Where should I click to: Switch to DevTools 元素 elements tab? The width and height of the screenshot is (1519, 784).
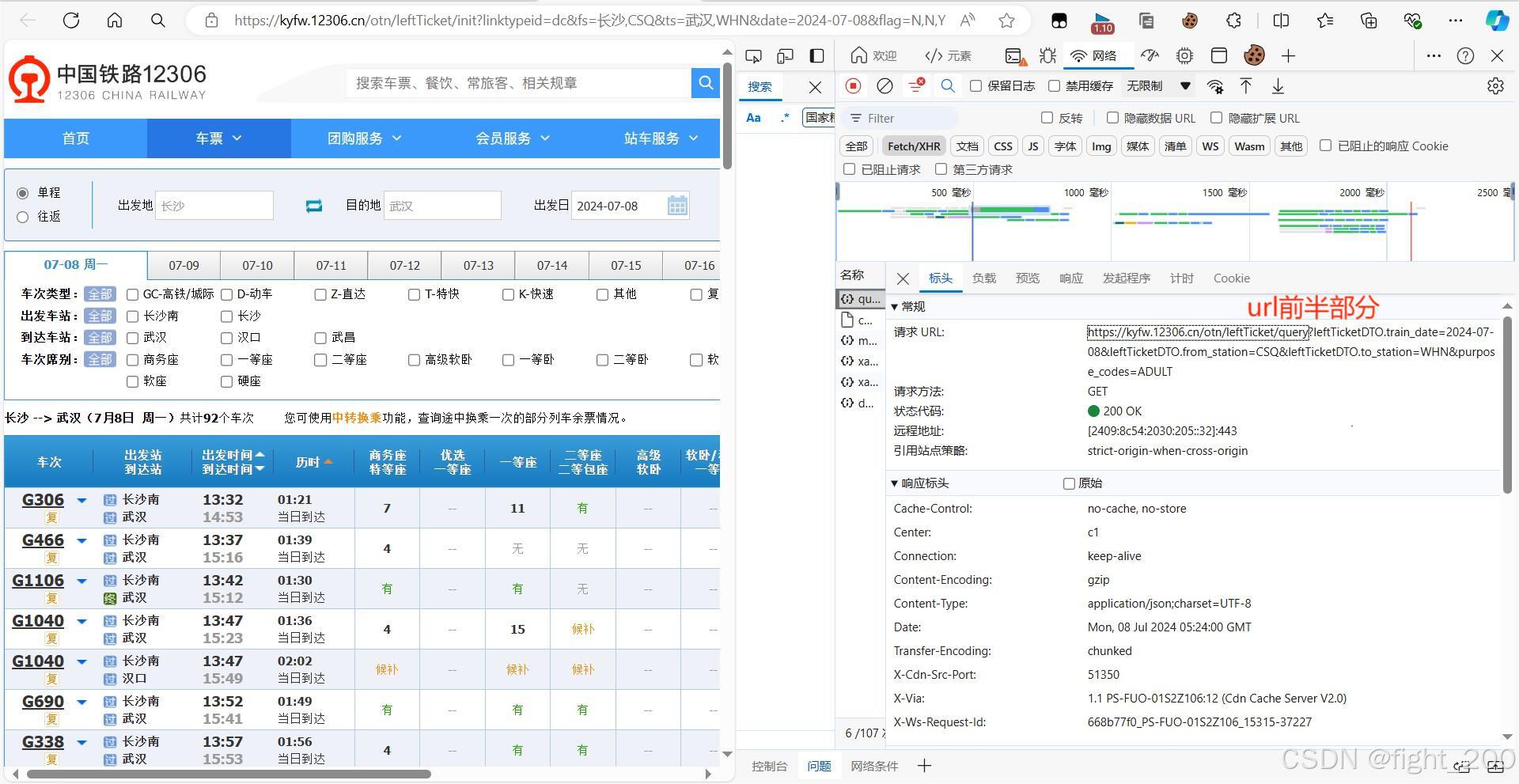[x=948, y=55]
